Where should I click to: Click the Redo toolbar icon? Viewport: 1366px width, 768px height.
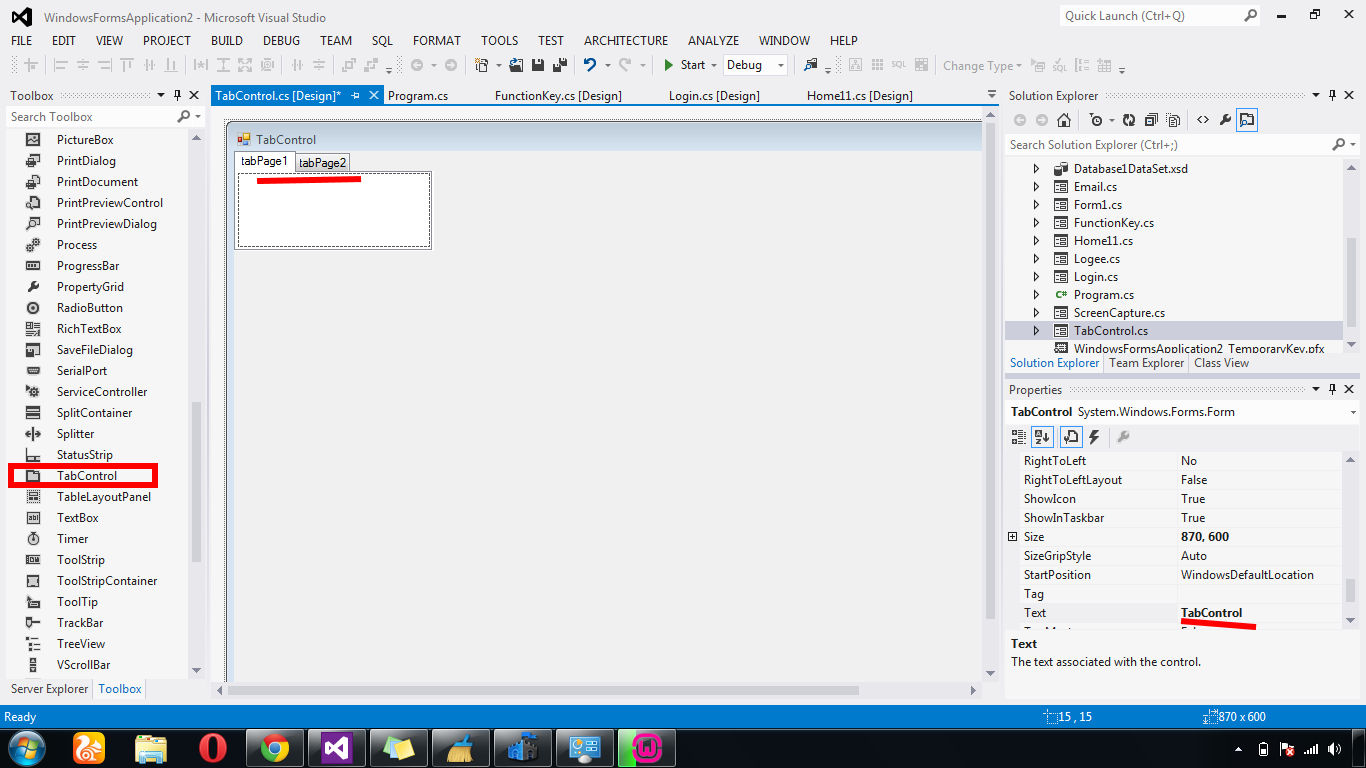click(x=625, y=65)
